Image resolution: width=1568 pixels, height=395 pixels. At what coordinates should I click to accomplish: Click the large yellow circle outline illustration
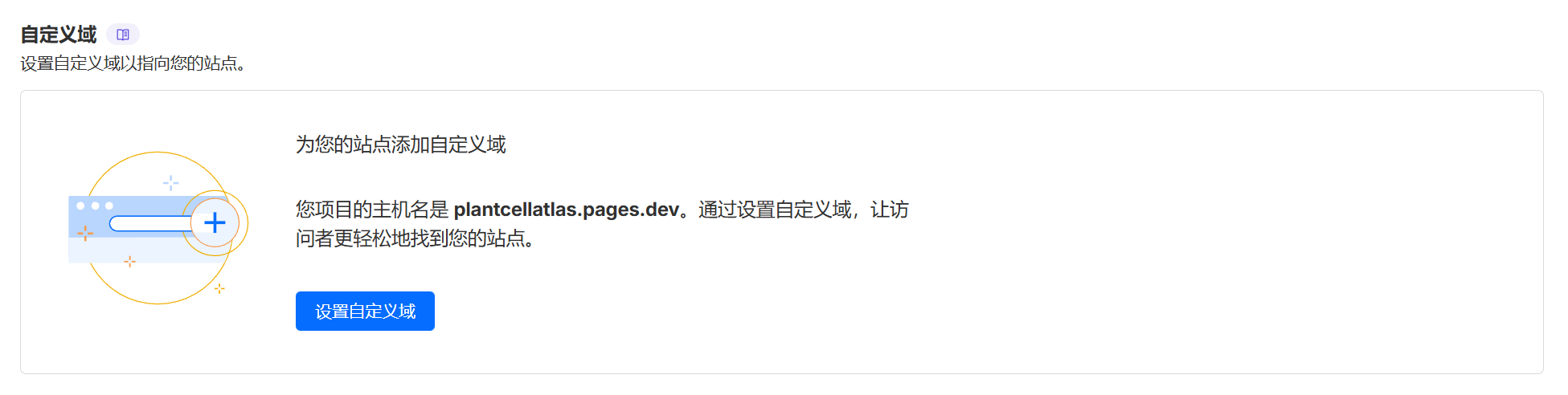158,228
